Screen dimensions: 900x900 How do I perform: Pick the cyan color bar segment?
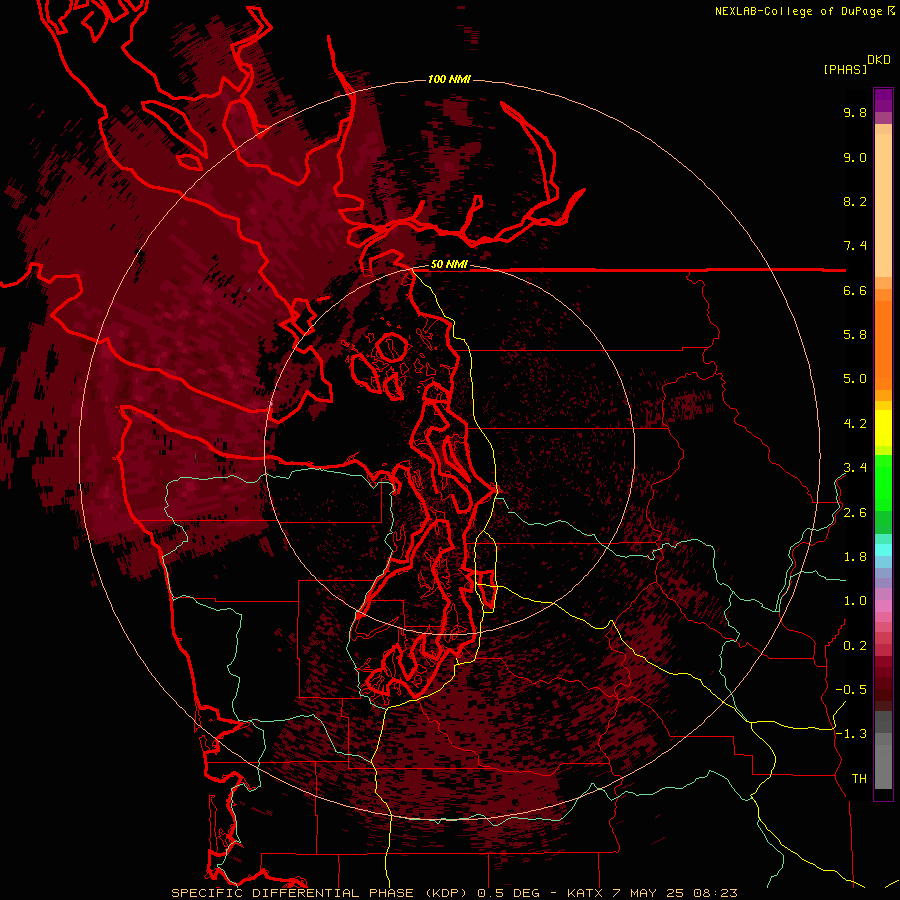(x=883, y=550)
